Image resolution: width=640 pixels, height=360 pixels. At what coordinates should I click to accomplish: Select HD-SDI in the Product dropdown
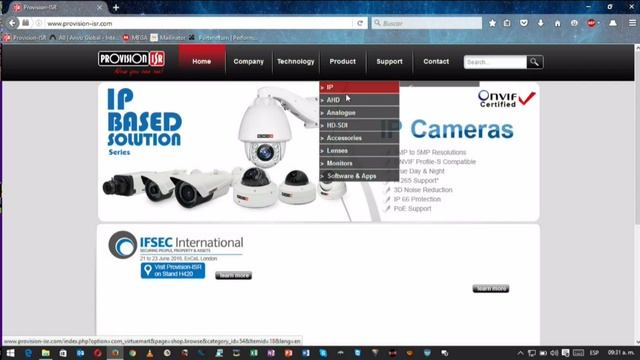coord(359,125)
